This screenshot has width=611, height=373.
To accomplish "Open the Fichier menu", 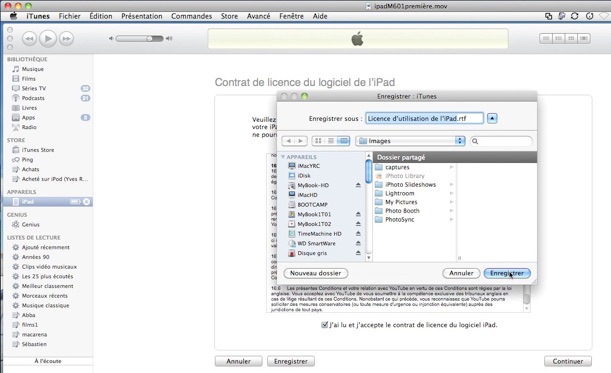I will [69, 16].
